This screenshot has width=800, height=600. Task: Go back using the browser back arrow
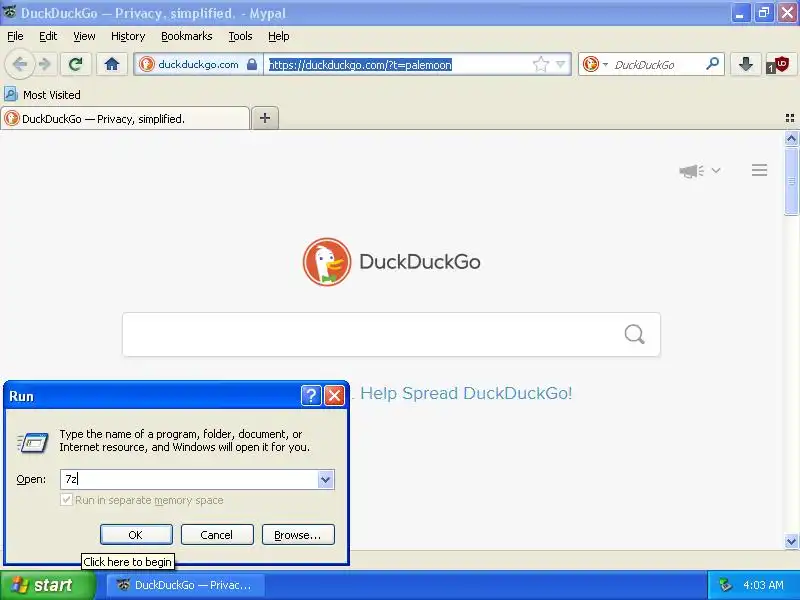[x=20, y=64]
